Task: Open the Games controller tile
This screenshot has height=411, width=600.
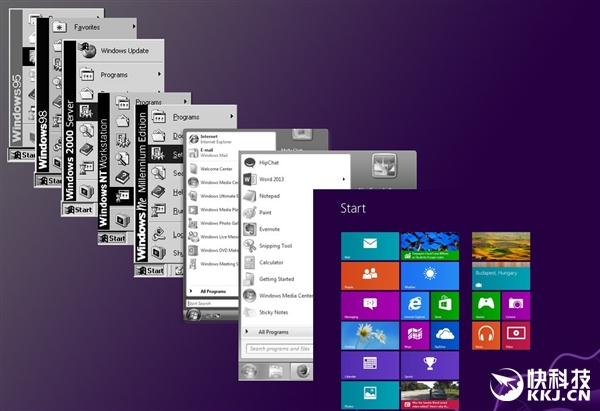Action: point(486,306)
